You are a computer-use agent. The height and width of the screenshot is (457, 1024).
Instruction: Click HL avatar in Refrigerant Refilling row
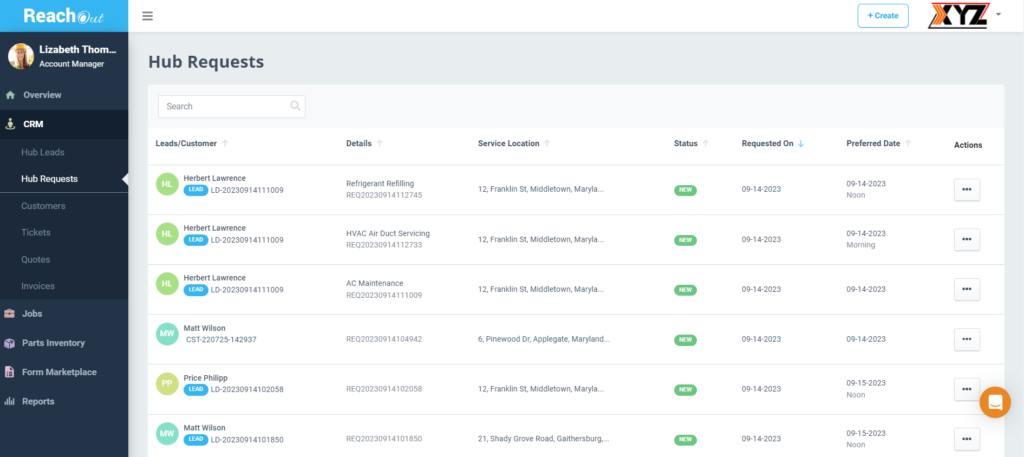click(x=167, y=184)
